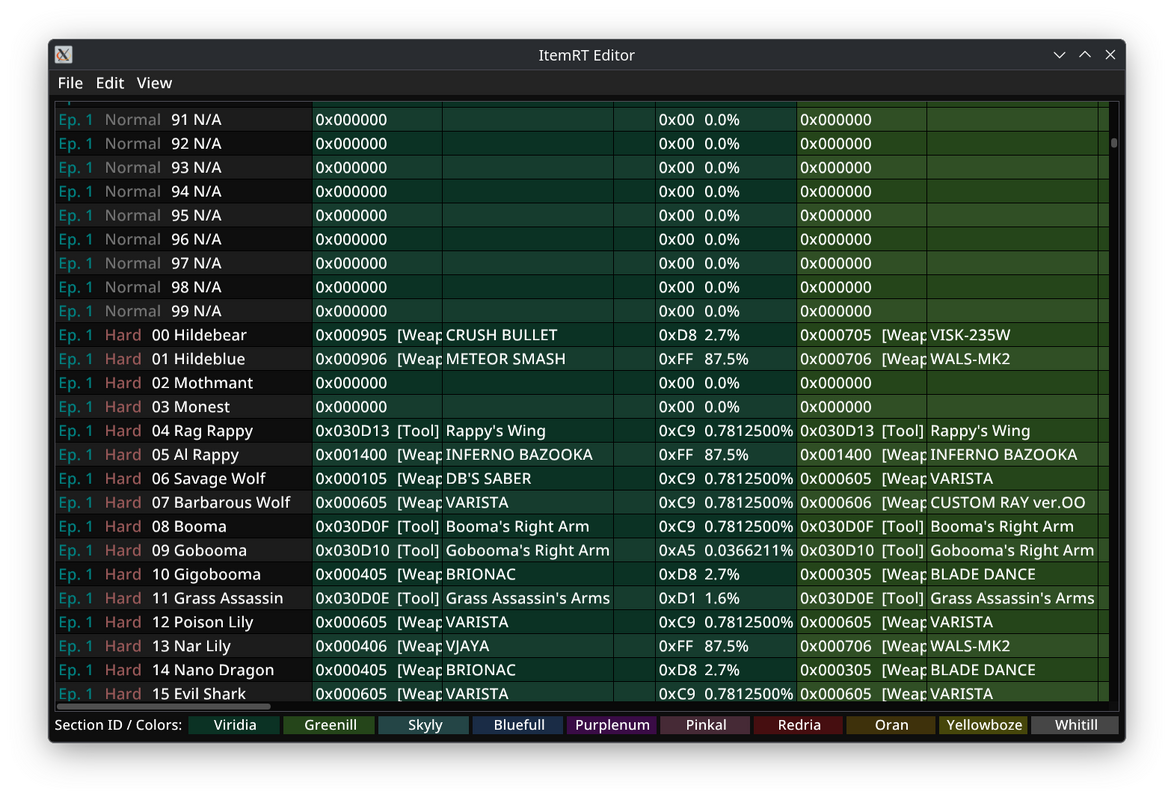The width and height of the screenshot is (1174, 800).
Task: Select the Greenill section color
Action: click(x=328, y=725)
